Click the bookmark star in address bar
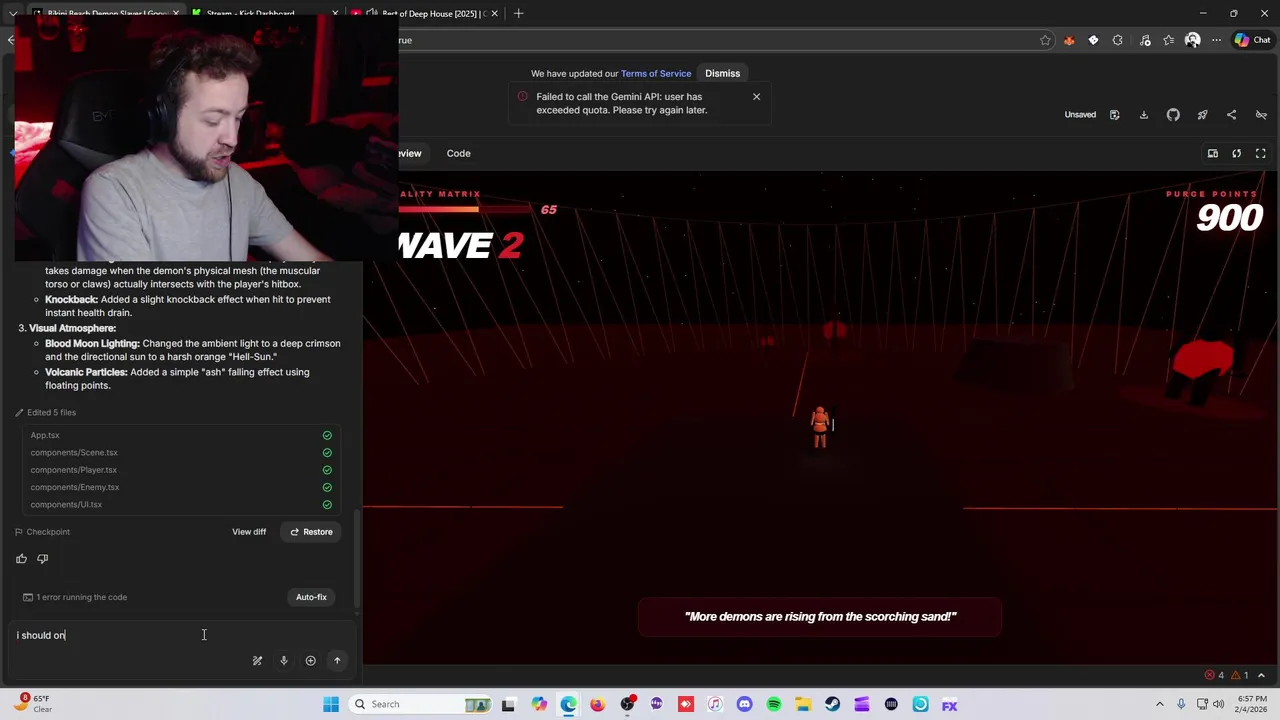This screenshot has height=720, width=1280. tap(1045, 40)
